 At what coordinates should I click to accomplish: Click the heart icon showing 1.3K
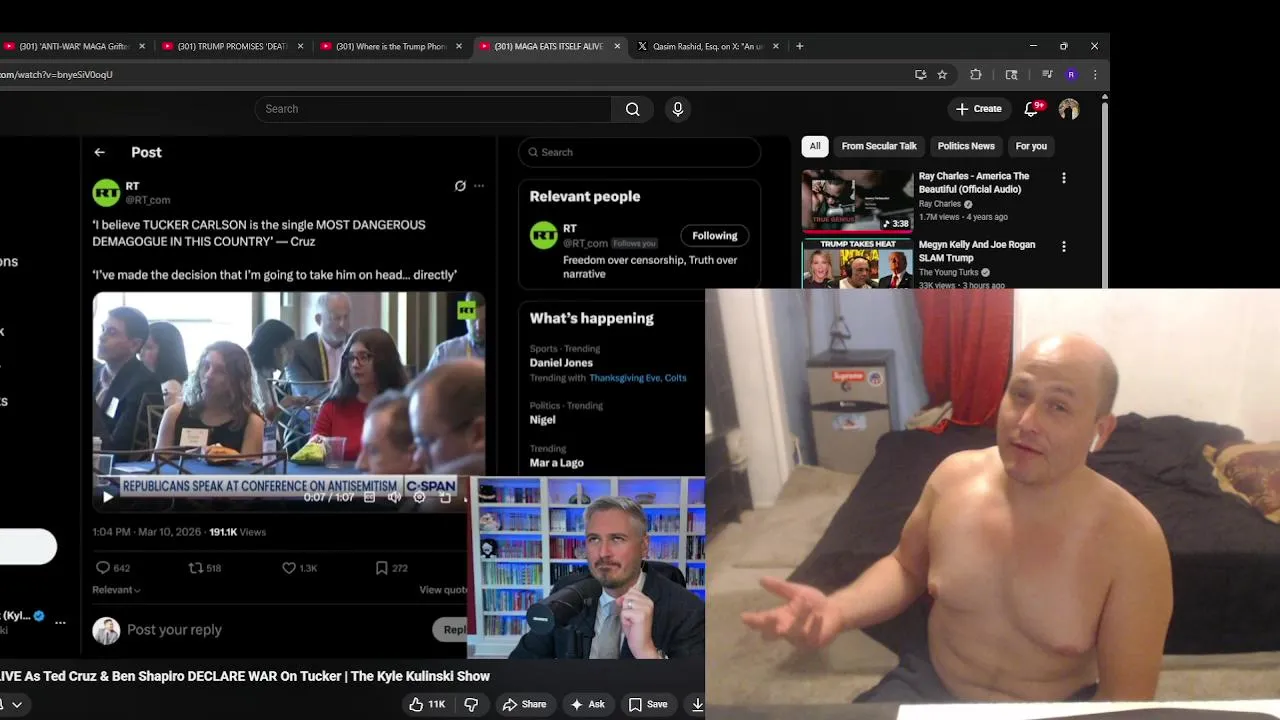289,567
